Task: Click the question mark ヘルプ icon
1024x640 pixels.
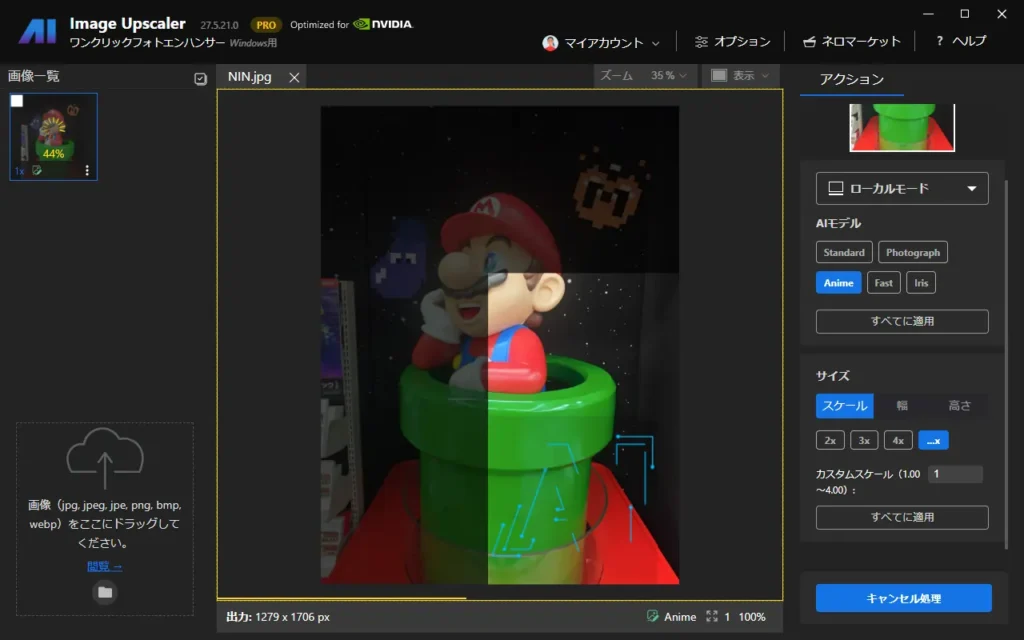Action: click(940, 42)
